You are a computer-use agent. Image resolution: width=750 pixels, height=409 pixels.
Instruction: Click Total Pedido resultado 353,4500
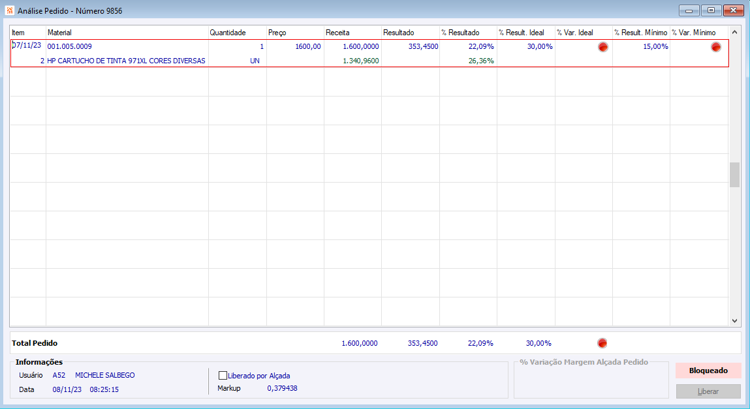coord(423,343)
